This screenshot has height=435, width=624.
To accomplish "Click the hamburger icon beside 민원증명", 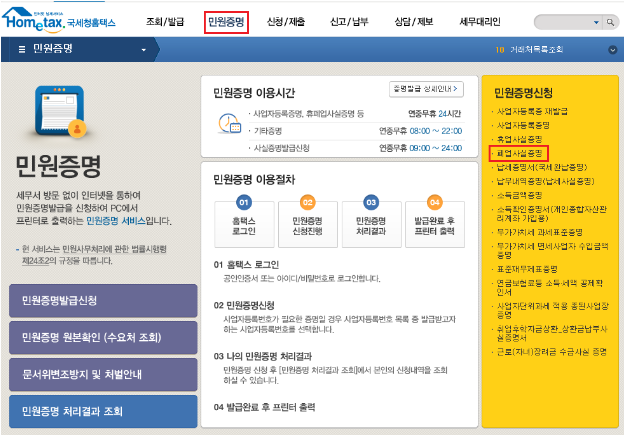I will pyautogui.click(x=21, y=48).
